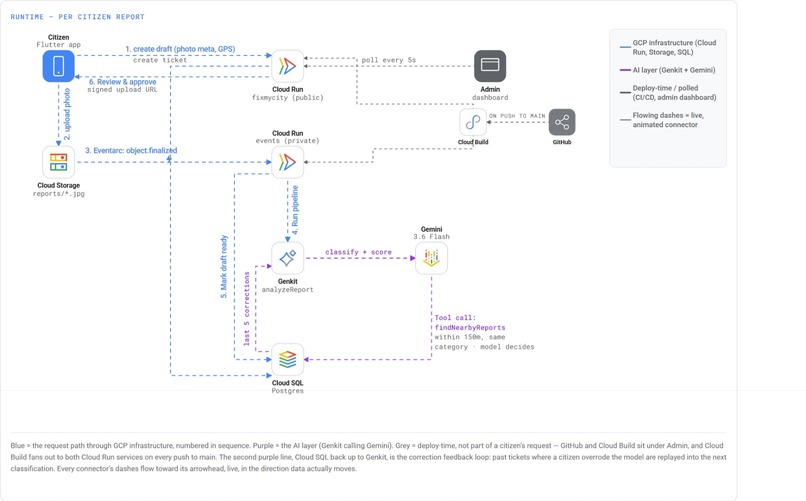Click the 'last 5 corrections' vertical label
This screenshot has height=501, width=806.
[x=247, y=308]
